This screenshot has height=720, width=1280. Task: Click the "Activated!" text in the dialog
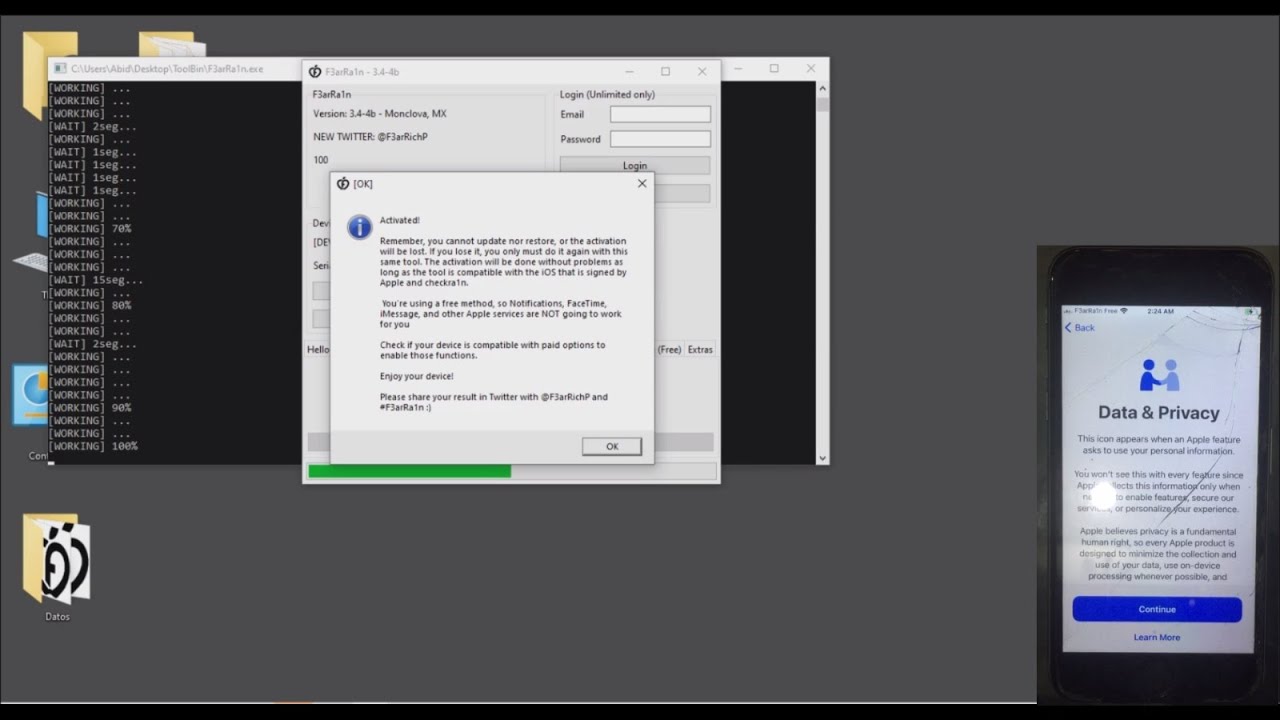click(400, 220)
